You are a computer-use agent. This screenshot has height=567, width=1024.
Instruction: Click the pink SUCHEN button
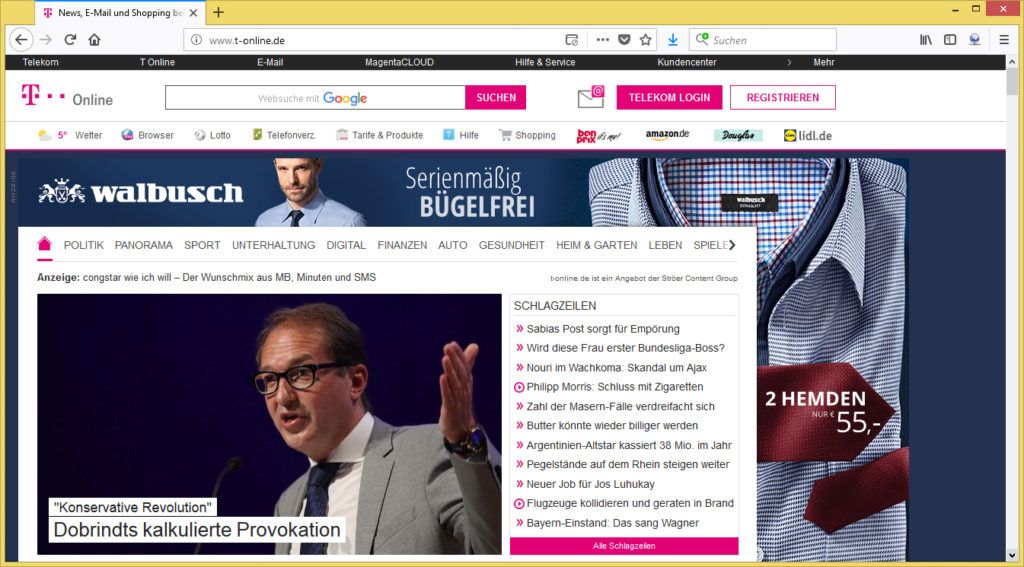tap(496, 97)
